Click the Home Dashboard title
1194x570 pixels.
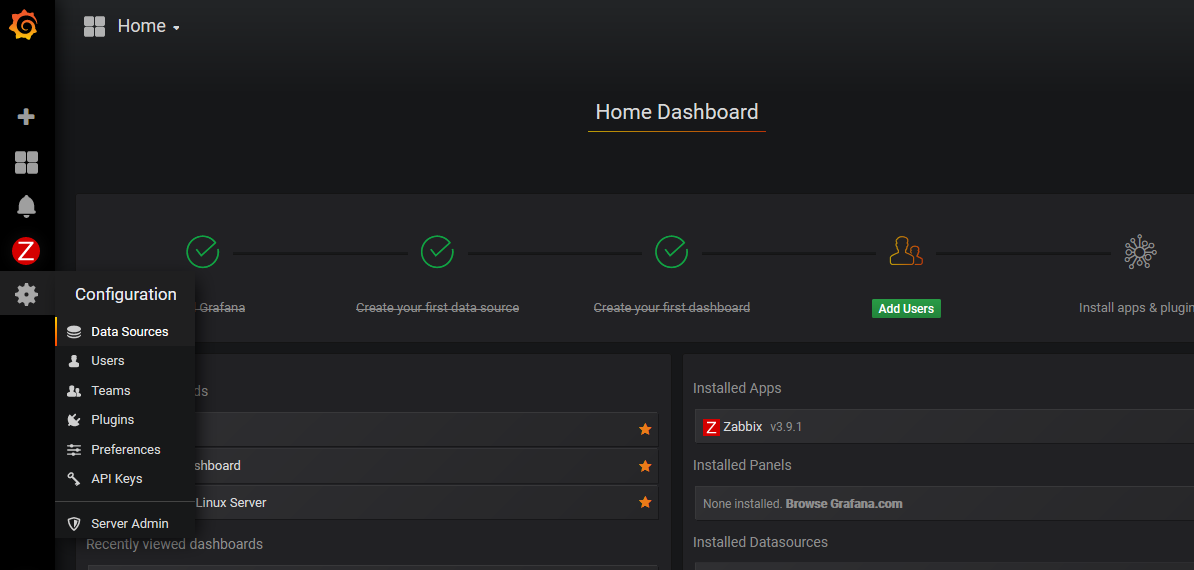click(676, 112)
